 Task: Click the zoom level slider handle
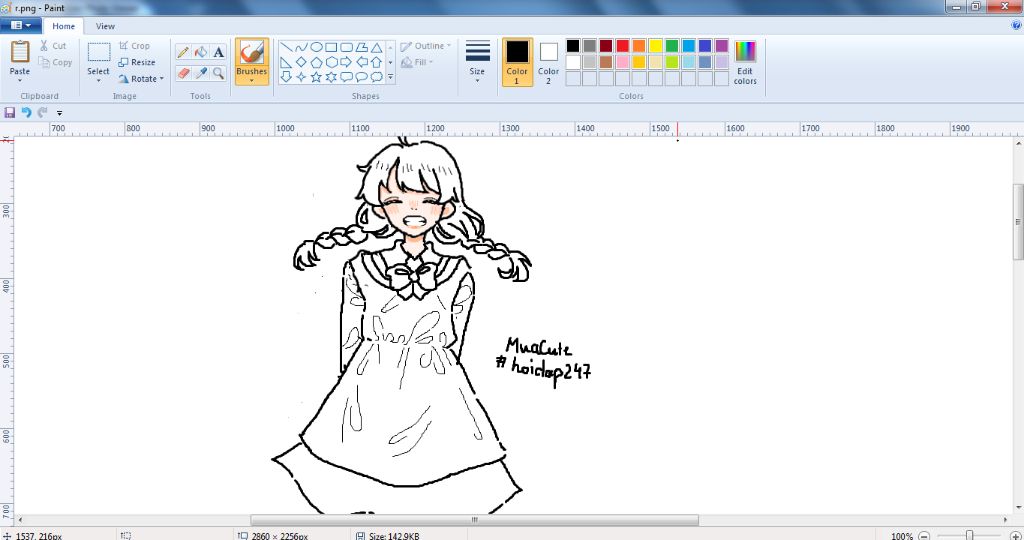coord(970,536)
